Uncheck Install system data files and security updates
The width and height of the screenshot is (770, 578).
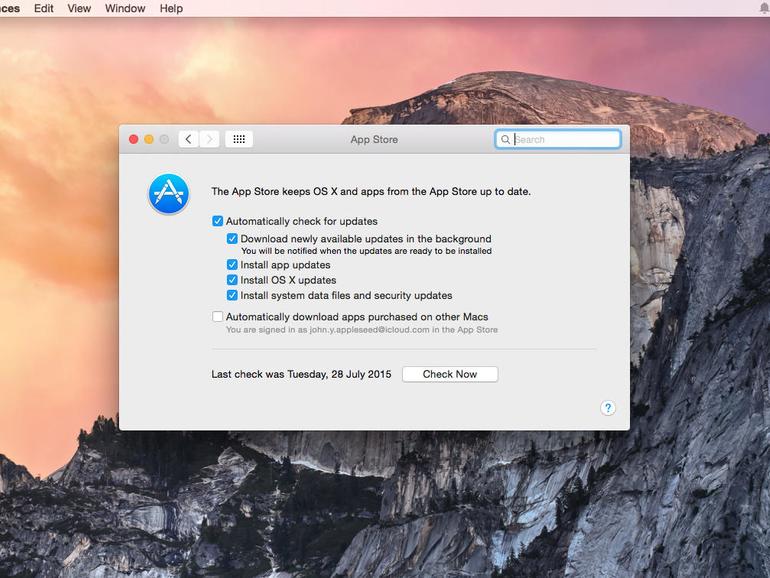click(x=232, y=295)
